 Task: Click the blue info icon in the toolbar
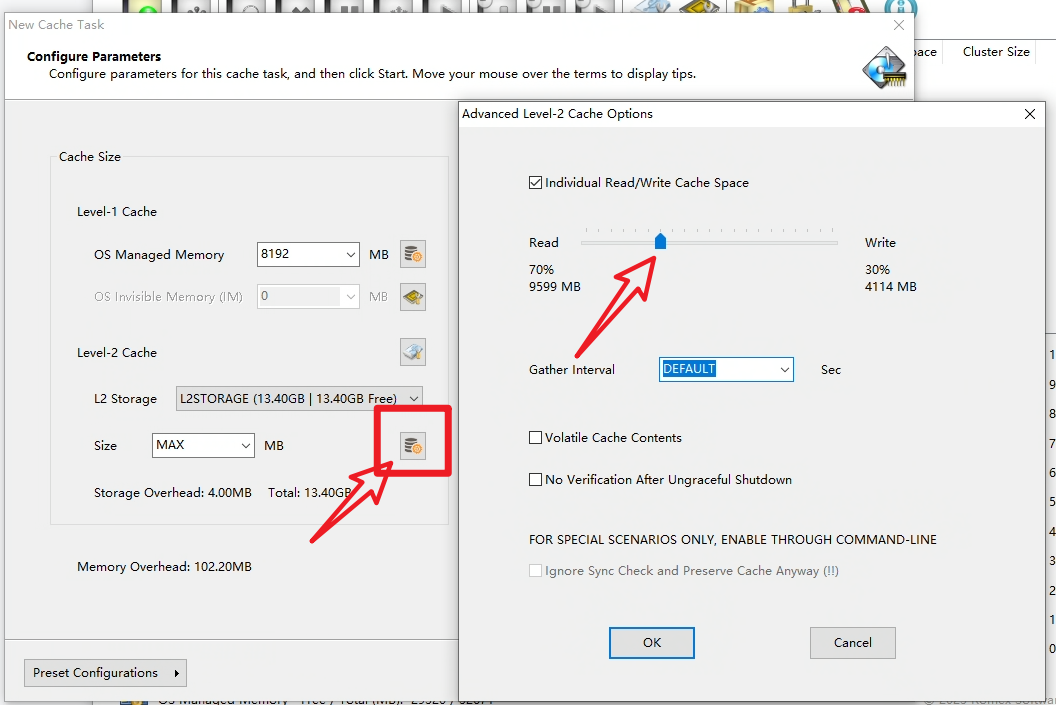(900, 9)
